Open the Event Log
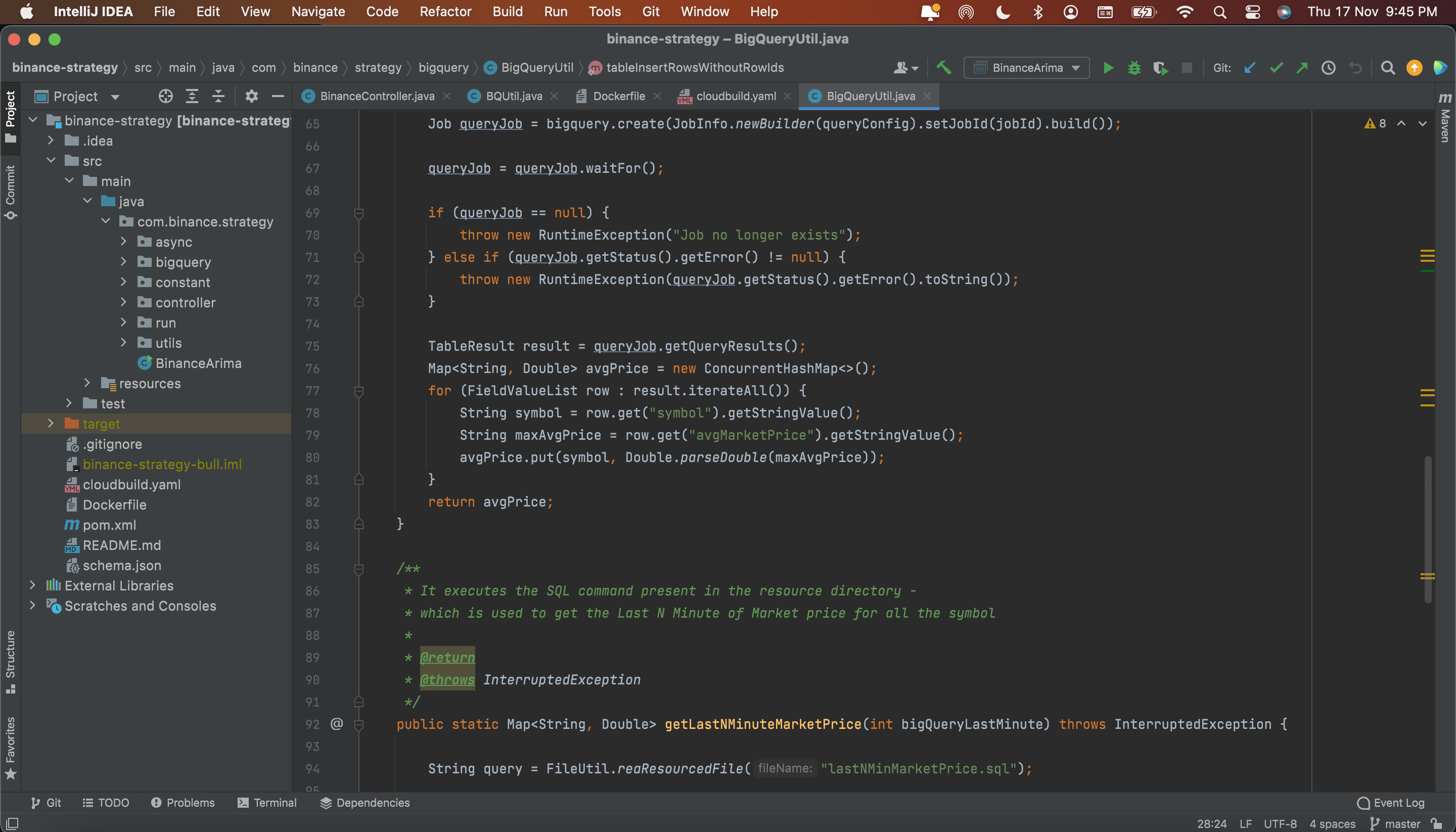 click(x=1390, y=803)
